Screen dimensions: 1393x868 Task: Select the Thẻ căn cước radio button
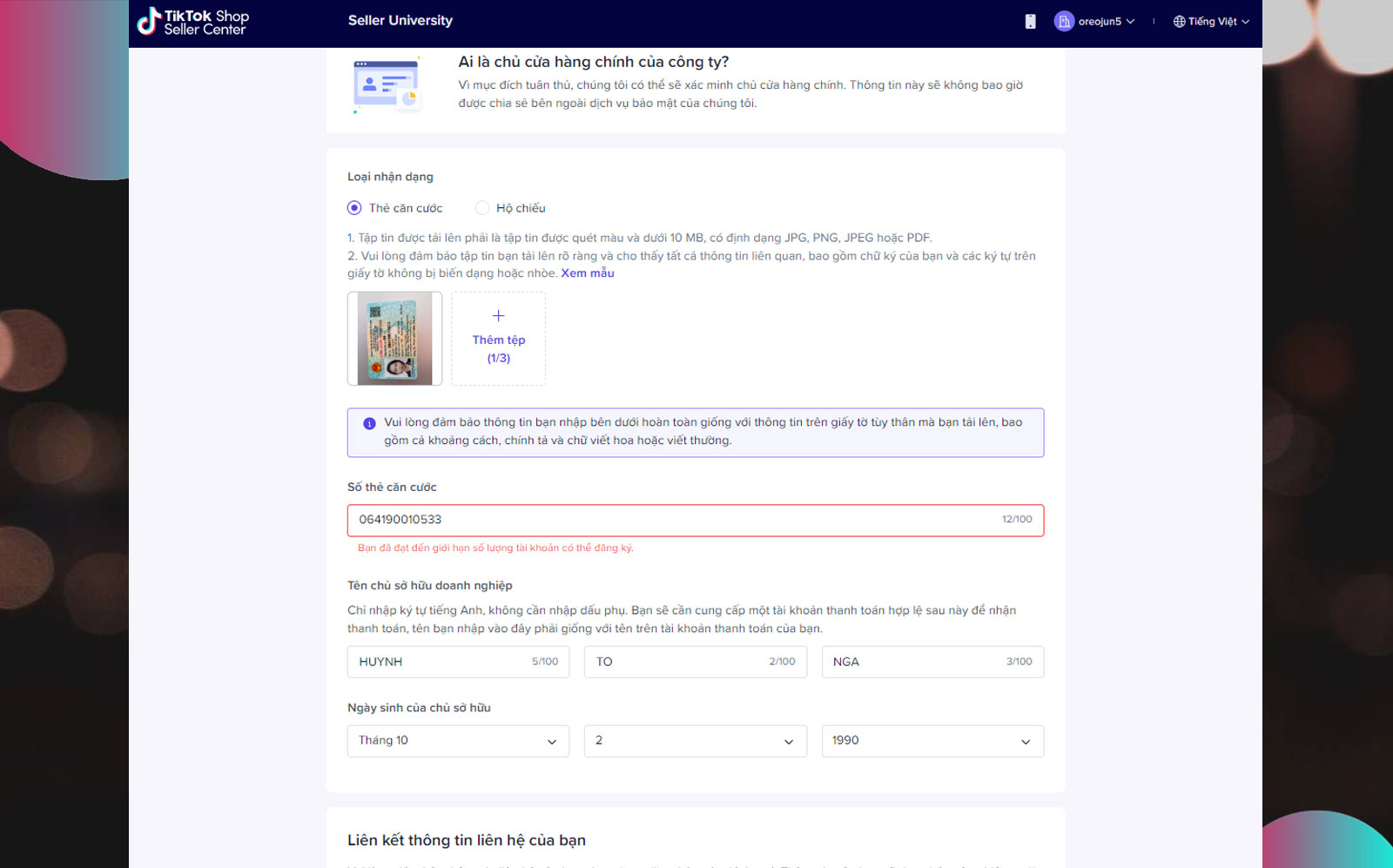[354, 208]
